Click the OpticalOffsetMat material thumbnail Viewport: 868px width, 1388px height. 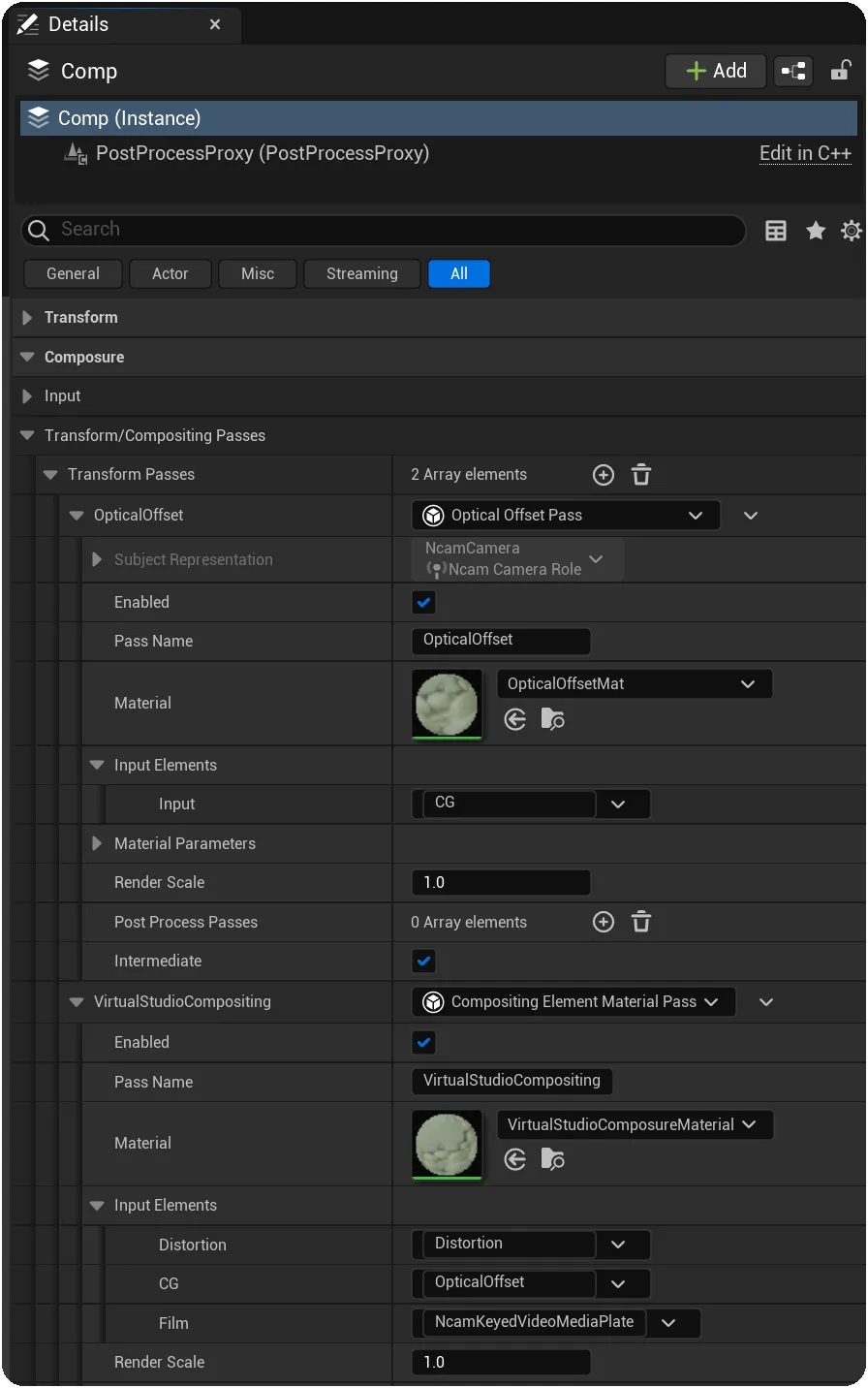click(447, 704)
